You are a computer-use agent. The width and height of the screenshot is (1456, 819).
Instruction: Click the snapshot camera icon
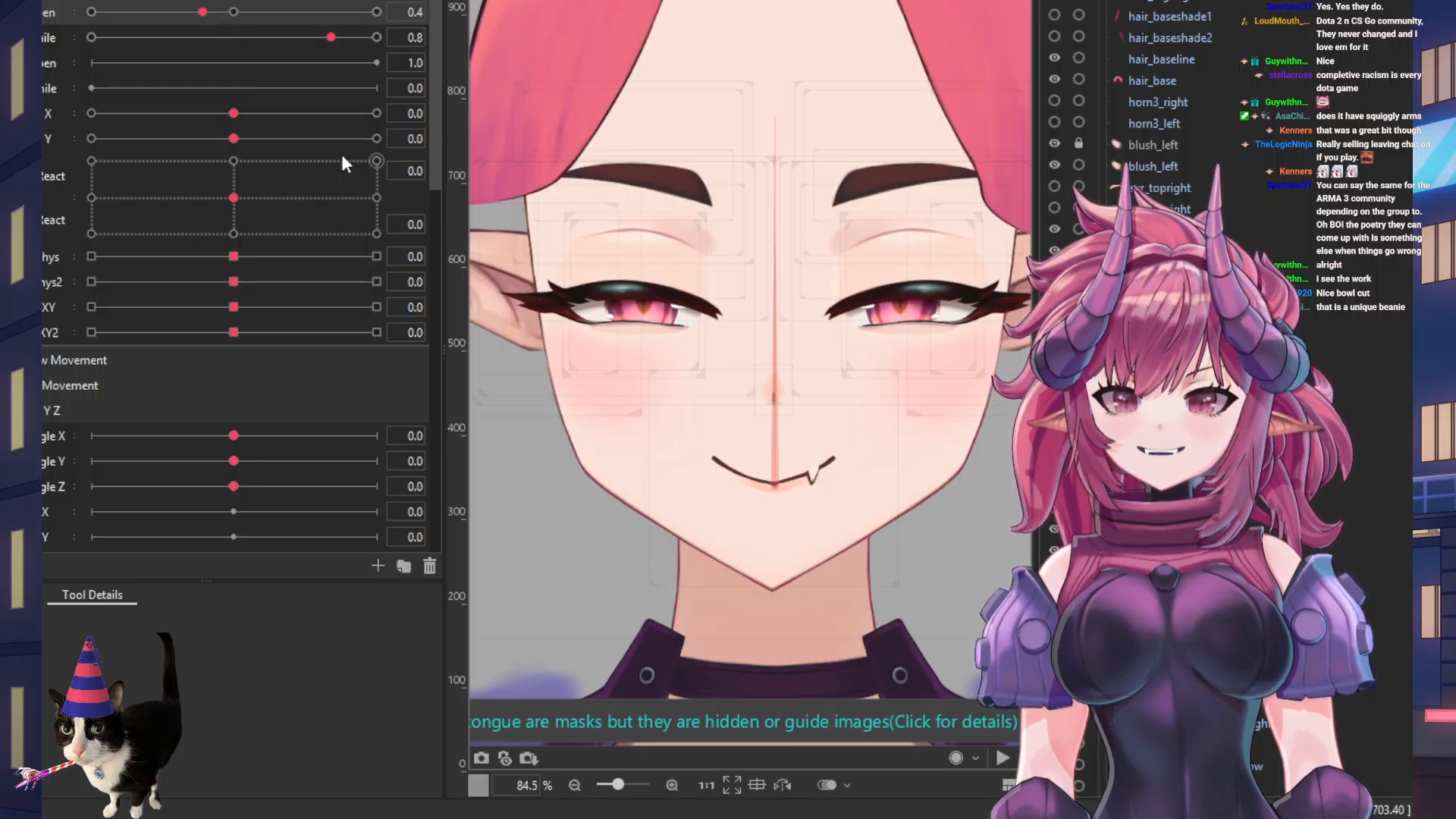(482, 758)
